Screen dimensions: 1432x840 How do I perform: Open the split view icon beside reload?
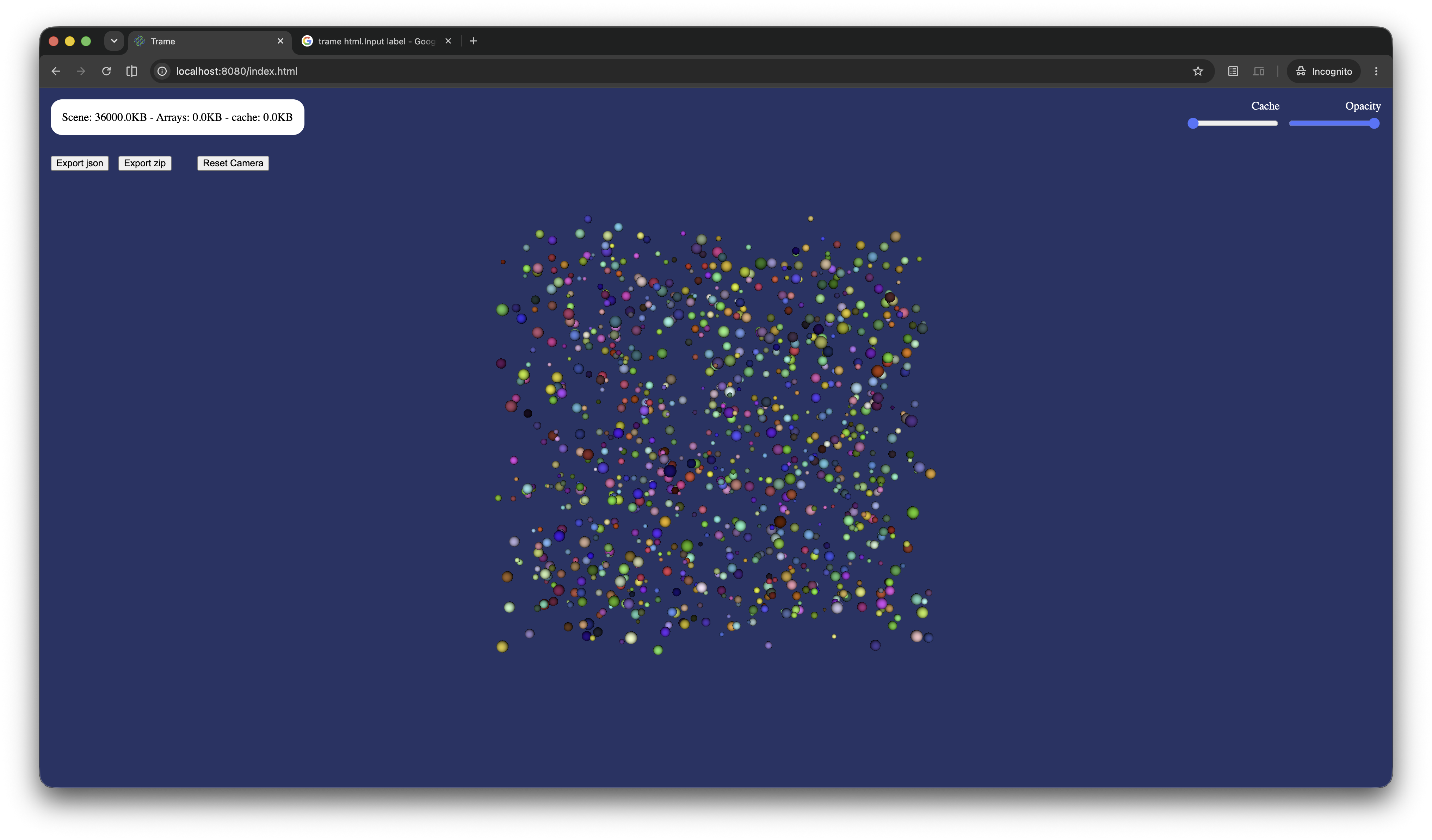coord(132,71)
